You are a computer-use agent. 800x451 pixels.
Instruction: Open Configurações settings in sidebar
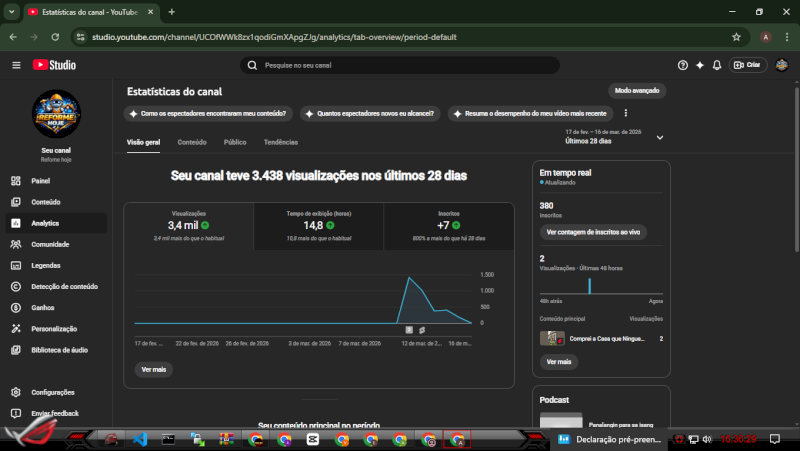click(x=52, y=392)
